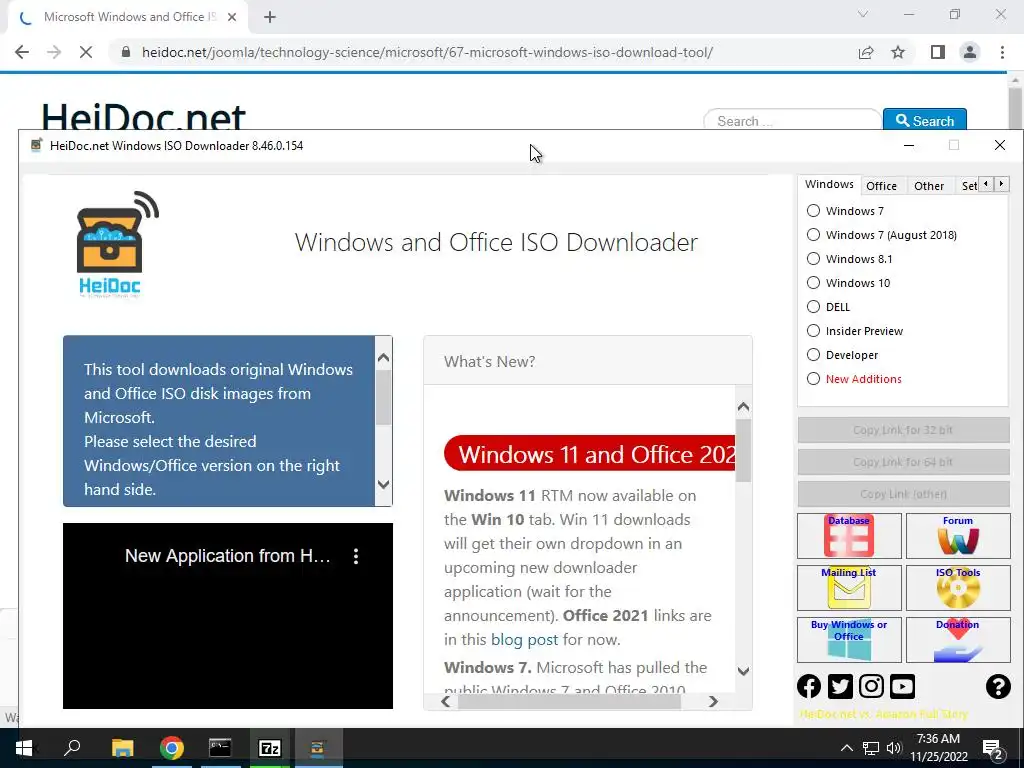Switch to the Settings tab
Image resolution: width=1024 pixels, height=768 pixels.
click(968, 186)
